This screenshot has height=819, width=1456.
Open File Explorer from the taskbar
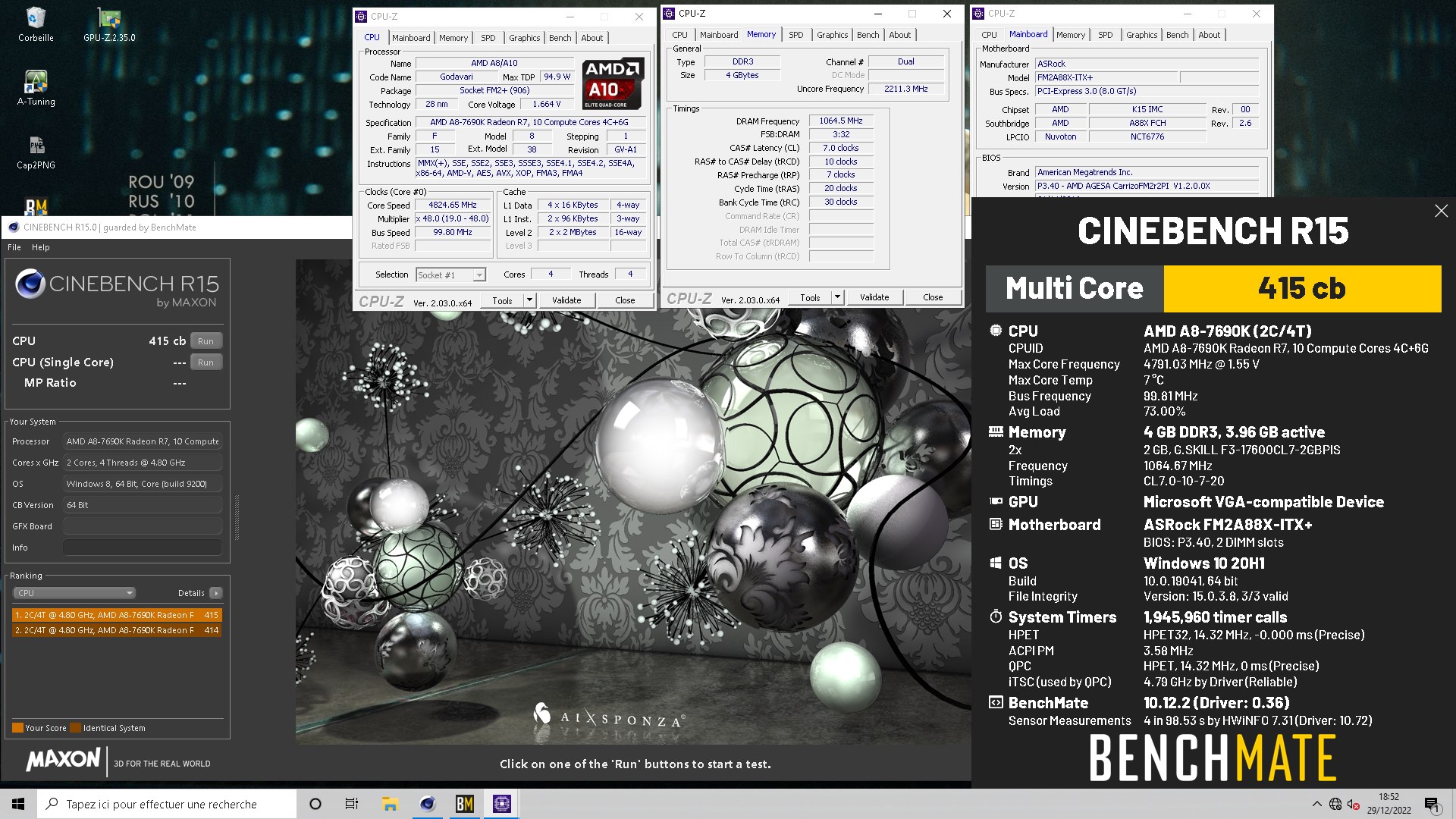[x=390, y=804]
